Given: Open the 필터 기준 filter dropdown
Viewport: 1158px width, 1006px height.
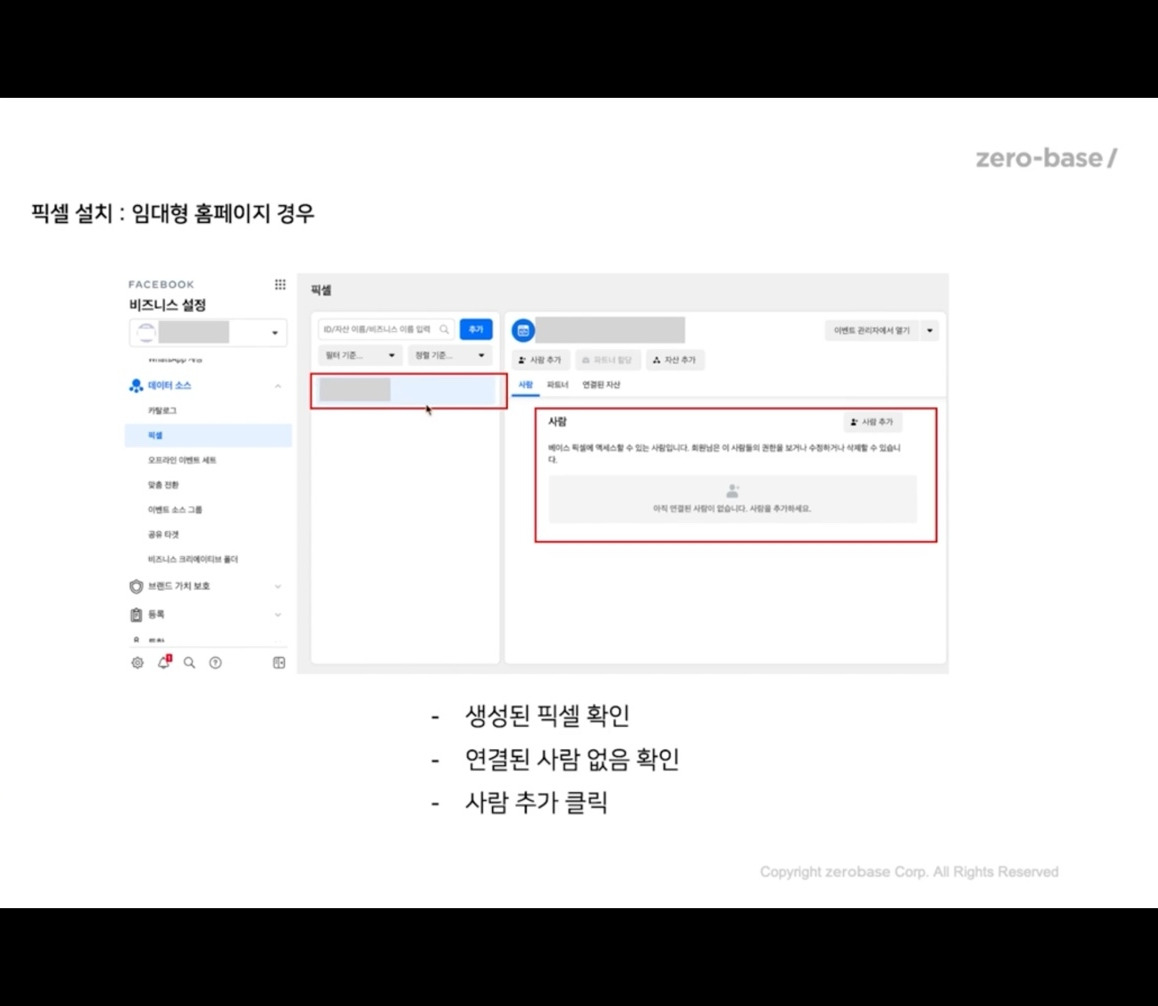Looking at the screenshot, I should tap(360, 355).
